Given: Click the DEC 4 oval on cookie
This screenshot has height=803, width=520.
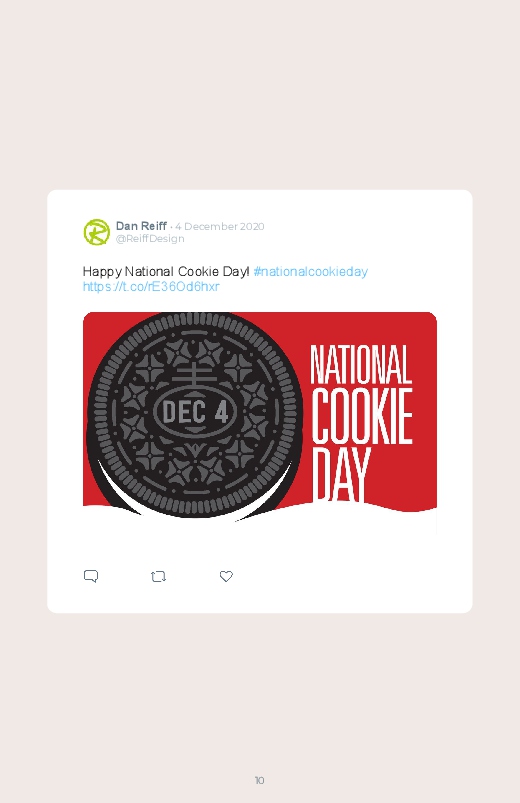Looking at the screenshot, I should [x=195, y=412].
